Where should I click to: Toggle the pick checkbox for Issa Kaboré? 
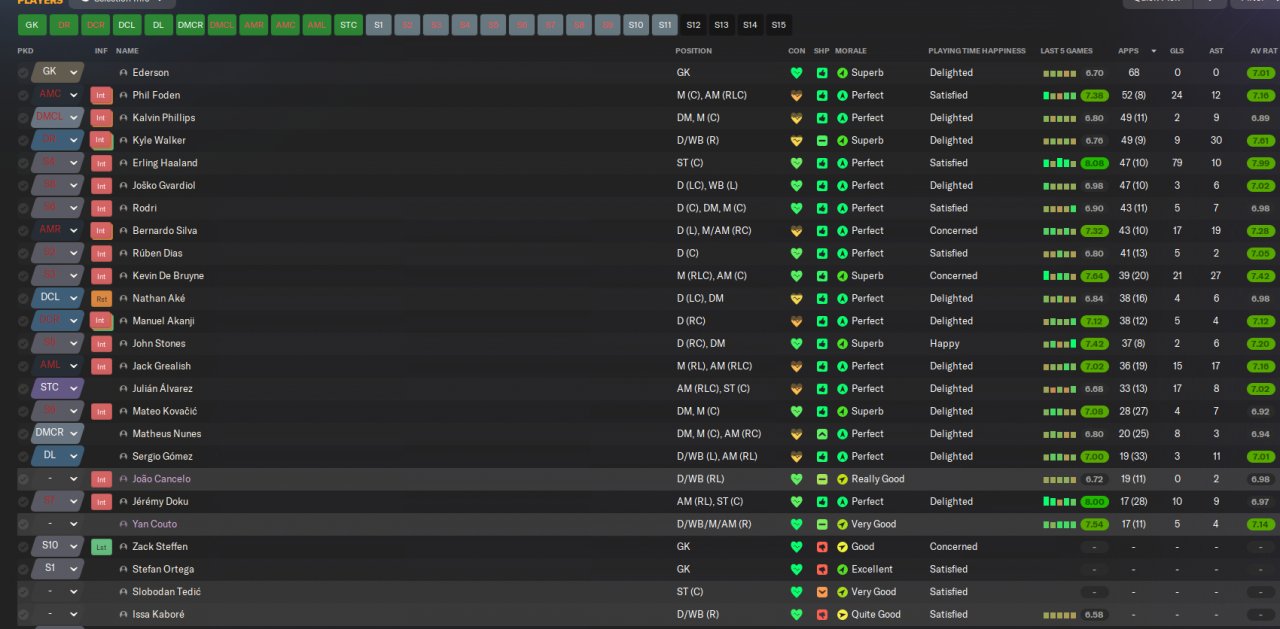pyautogui.click(x=23, y=615)
